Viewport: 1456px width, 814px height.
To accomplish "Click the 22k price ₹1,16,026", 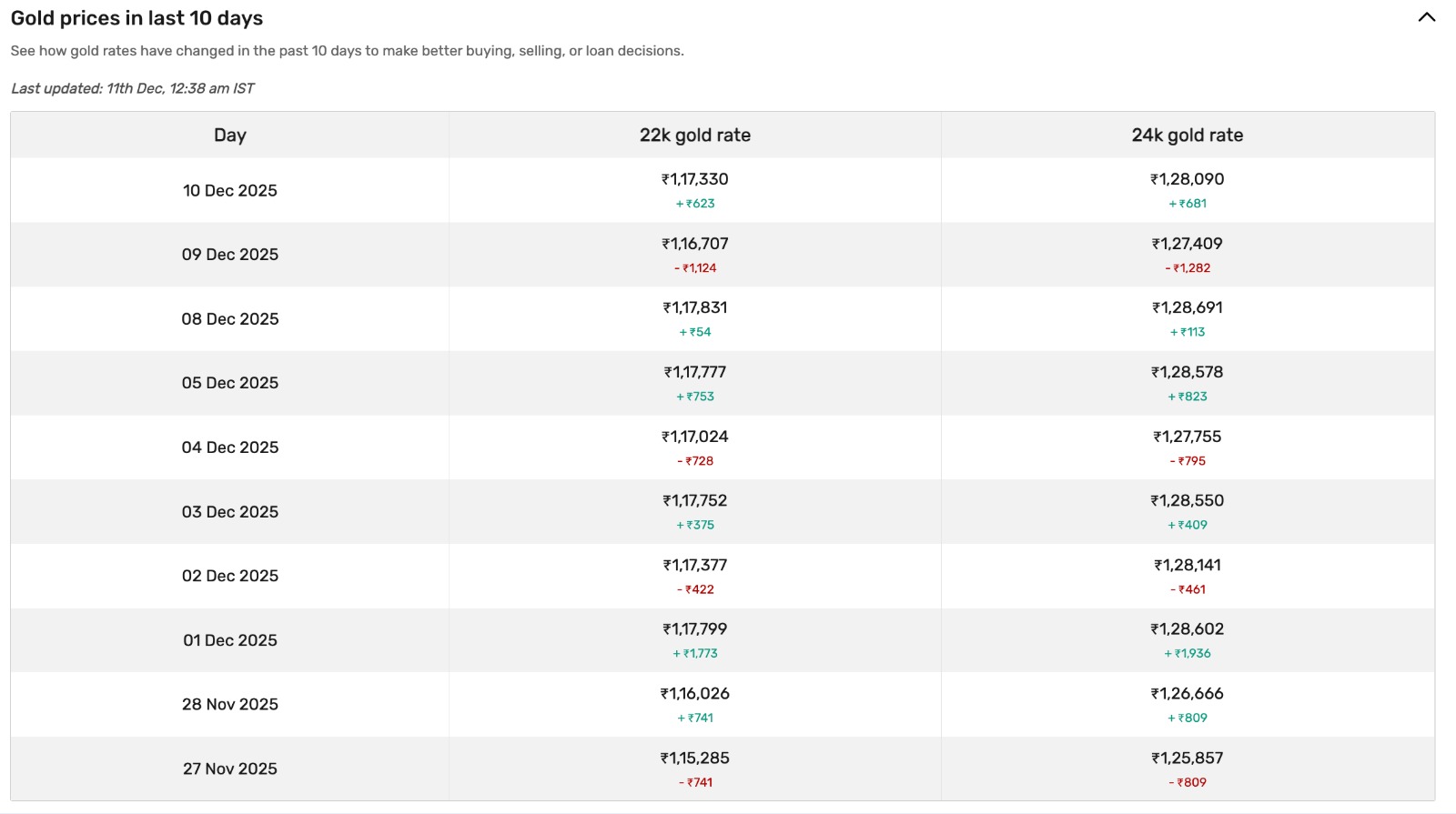I will tap(694, 694).
